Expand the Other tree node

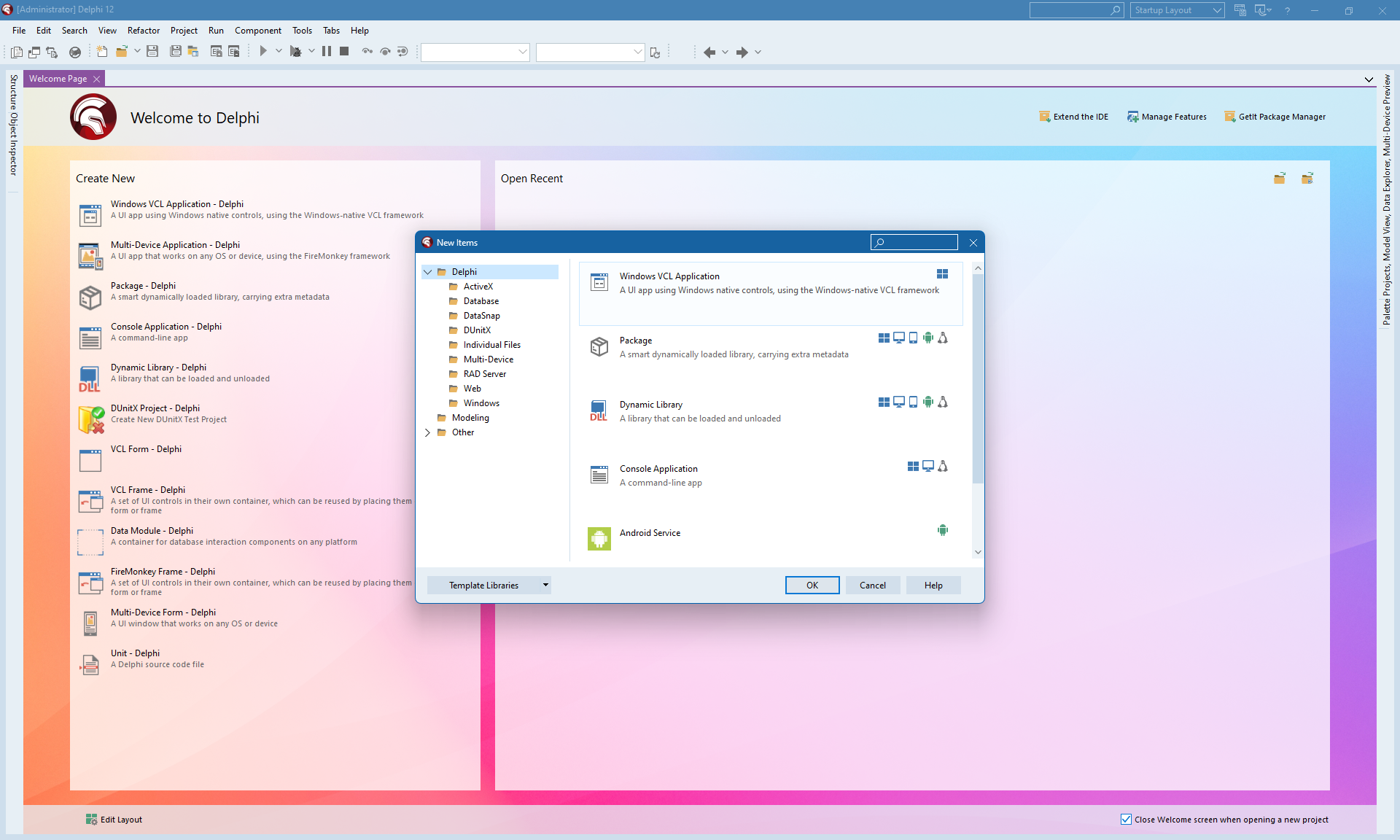[428, 432]
